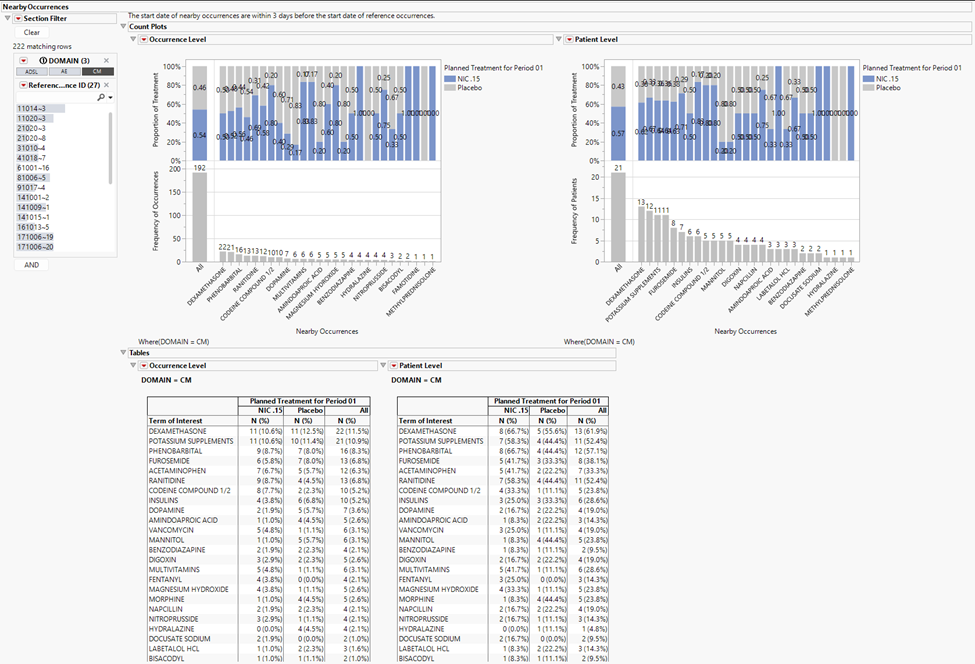Click NIC .15 legend swatch in Patient Level plot

(868, 79)
